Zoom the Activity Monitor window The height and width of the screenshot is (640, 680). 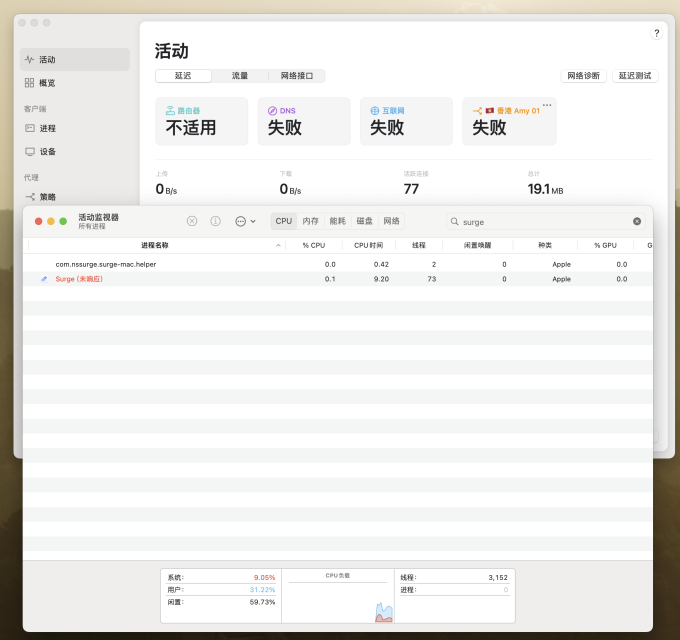coord(63,221)
